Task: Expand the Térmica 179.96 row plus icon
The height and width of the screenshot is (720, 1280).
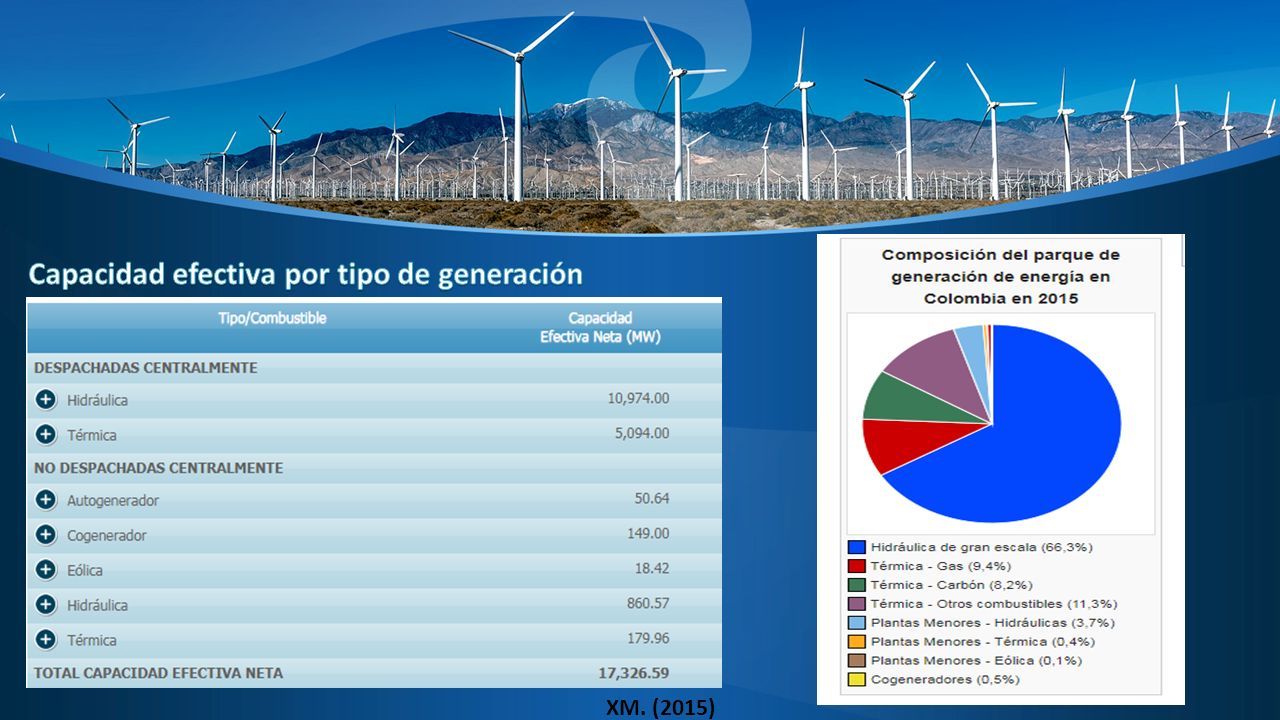Action: (x=45, y=639)
